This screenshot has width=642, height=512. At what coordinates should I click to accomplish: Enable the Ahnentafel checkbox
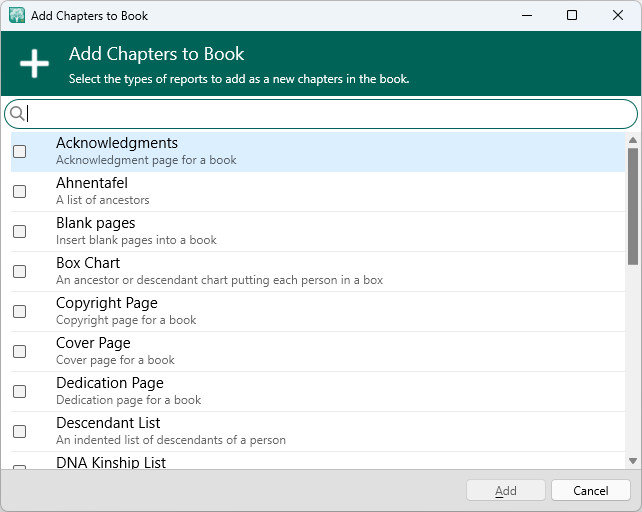(19, 192)
